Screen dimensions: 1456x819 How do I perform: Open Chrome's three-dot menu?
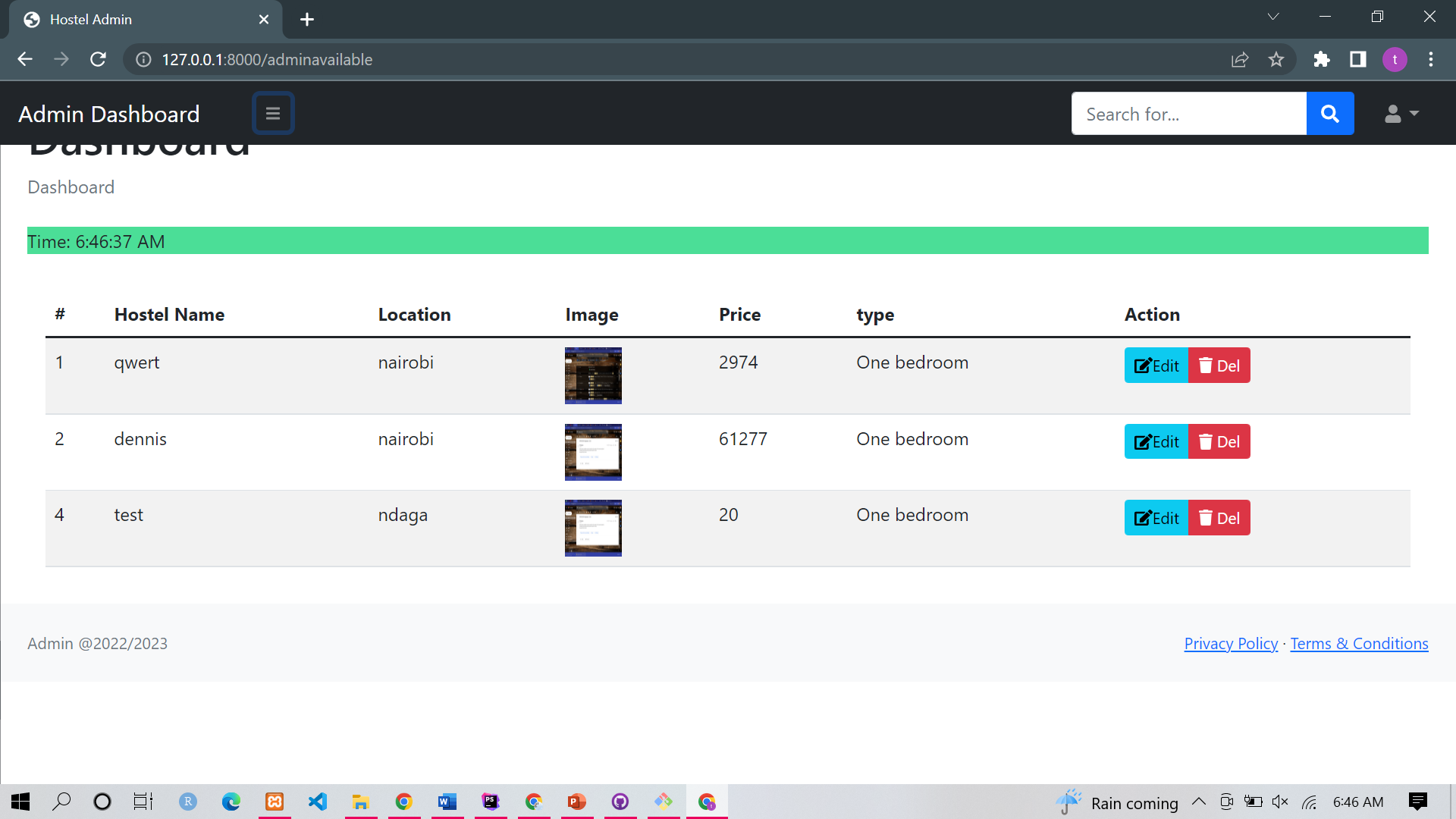(x=1431, y=59)
